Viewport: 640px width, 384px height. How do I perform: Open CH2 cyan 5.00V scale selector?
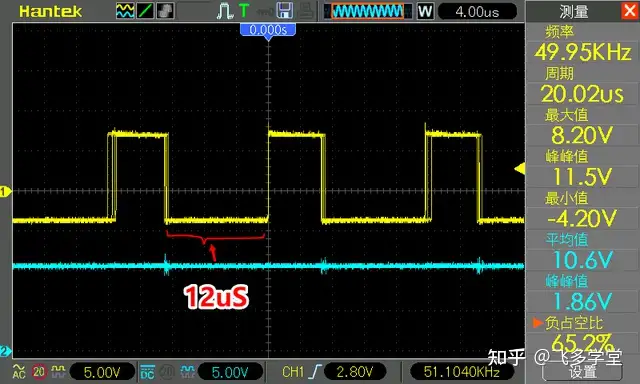point(230,372)
